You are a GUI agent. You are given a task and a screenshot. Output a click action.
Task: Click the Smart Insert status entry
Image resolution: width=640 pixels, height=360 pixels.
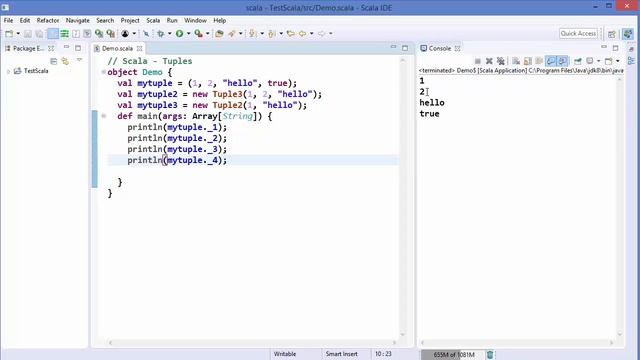341,354
